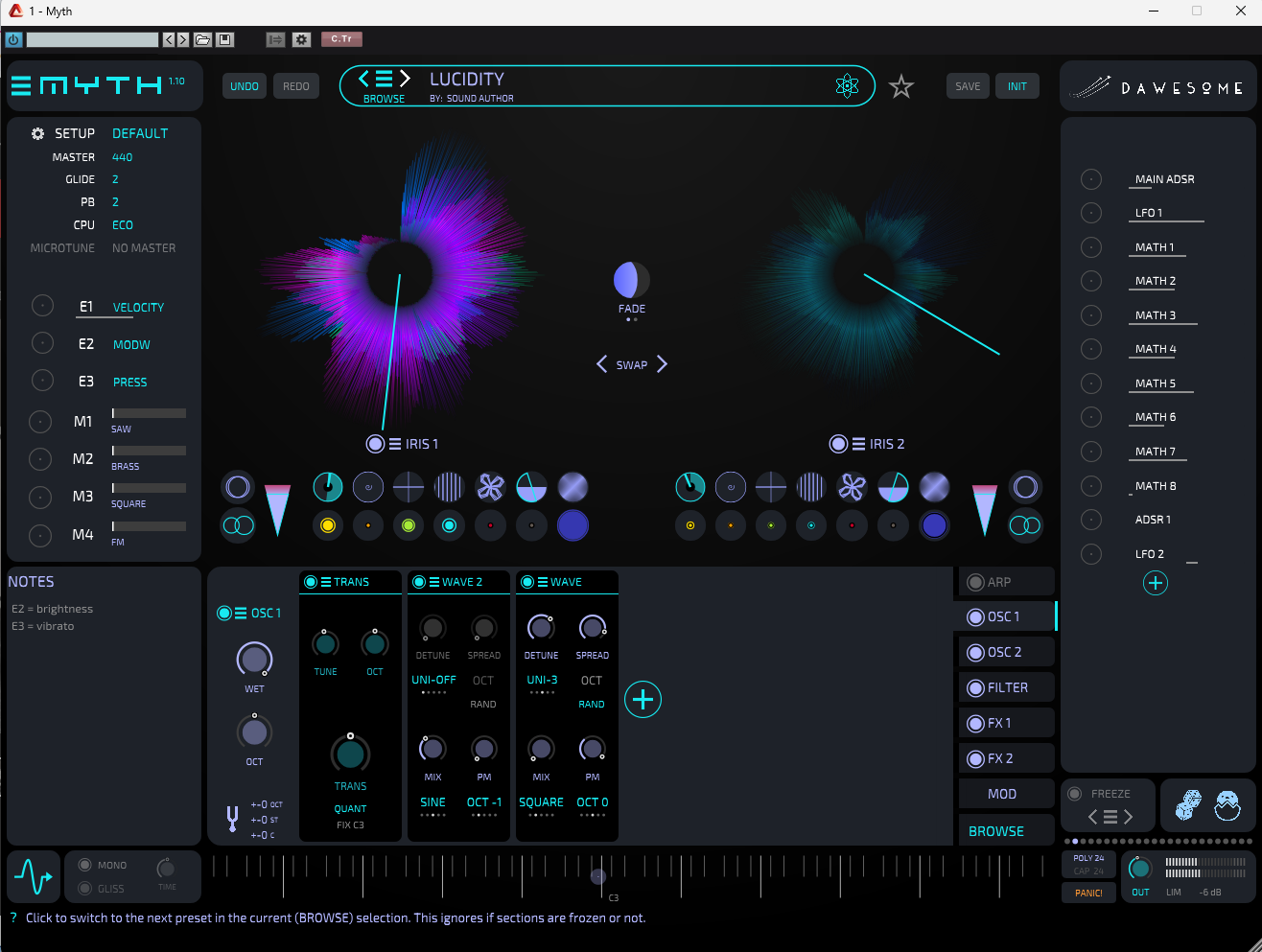Screen dimensions: 1262x952
Task: Open the WAVE 2 module menu
Action: coord(434,582)
